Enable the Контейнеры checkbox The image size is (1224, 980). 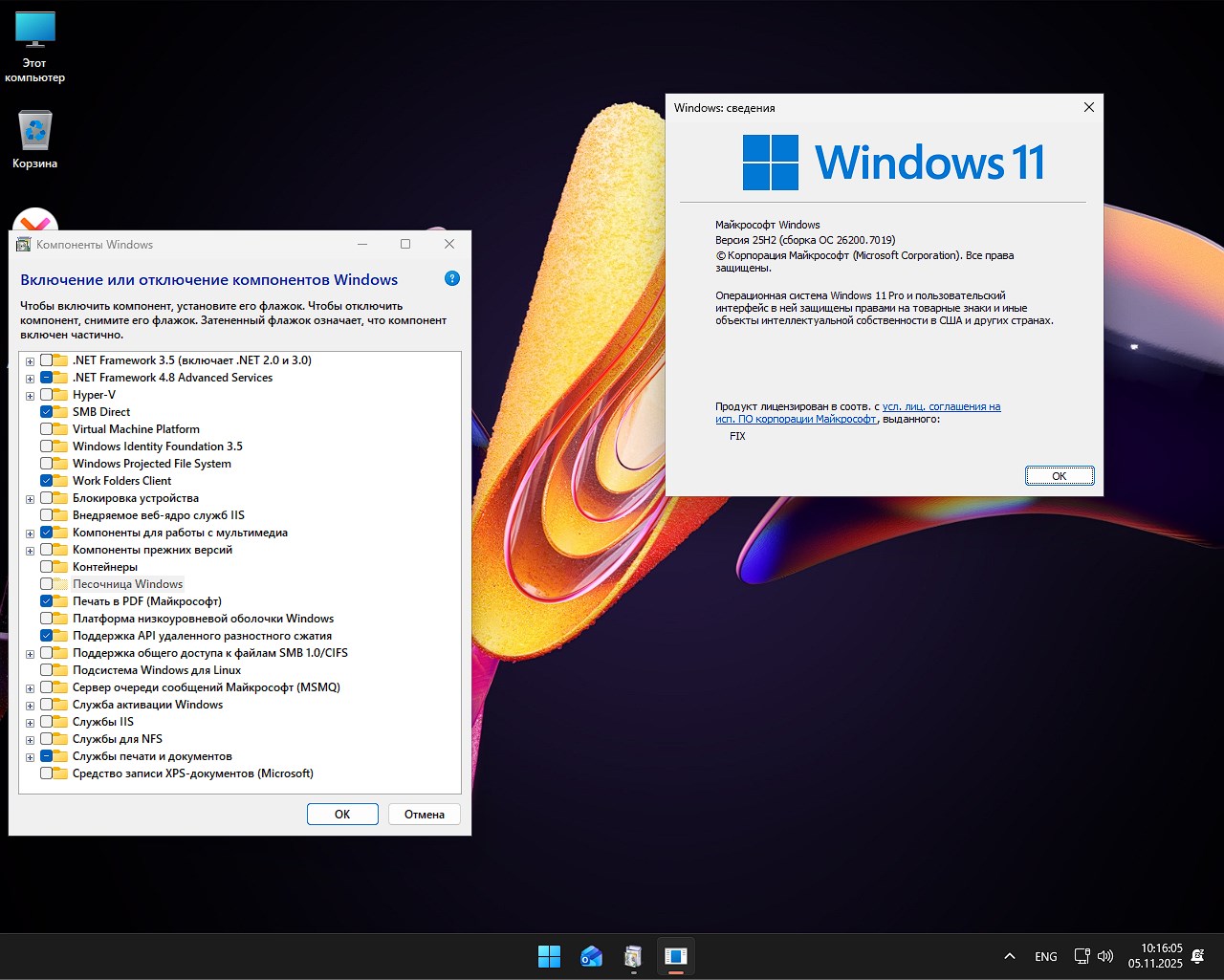pyautogui.click(x=46, y=567)
